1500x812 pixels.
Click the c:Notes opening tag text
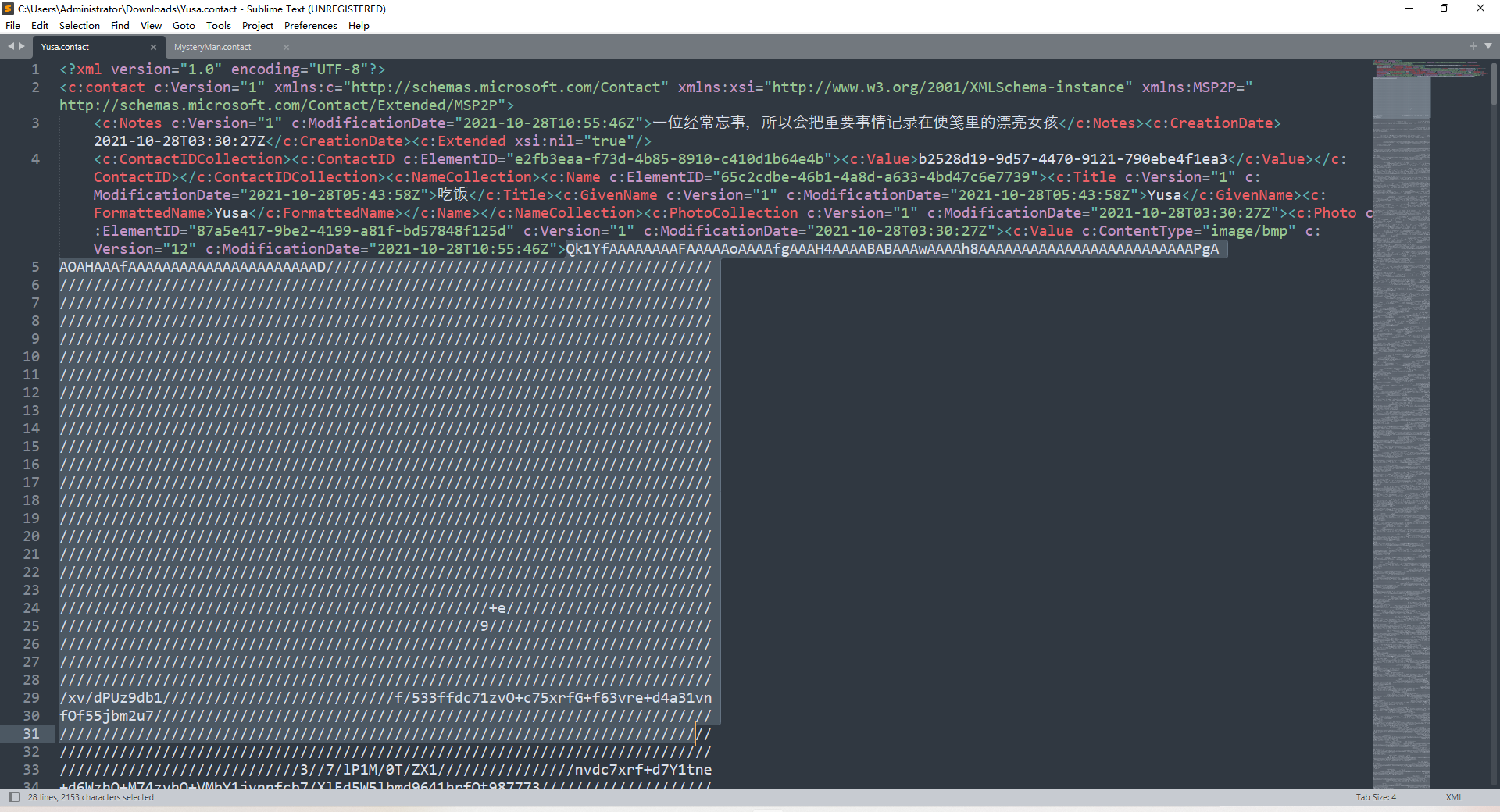click(x=128, y=123)
